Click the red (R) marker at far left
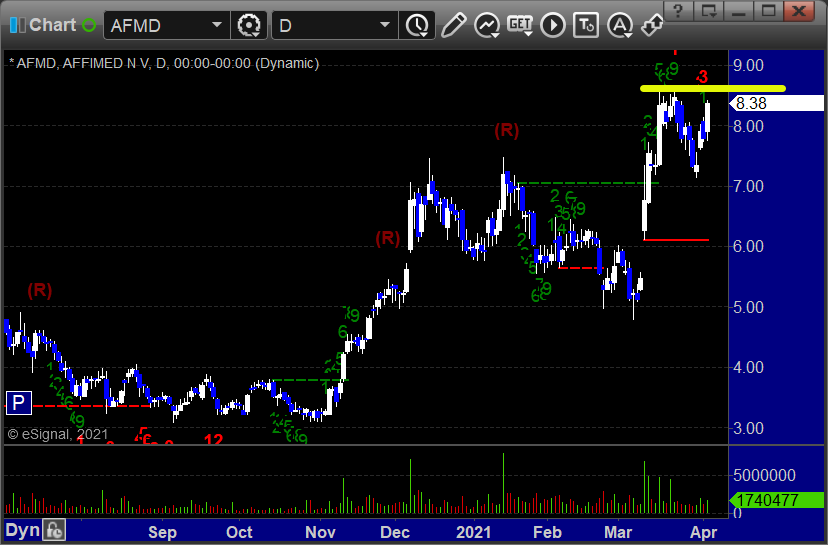828x545 pixels. (40, 290)
